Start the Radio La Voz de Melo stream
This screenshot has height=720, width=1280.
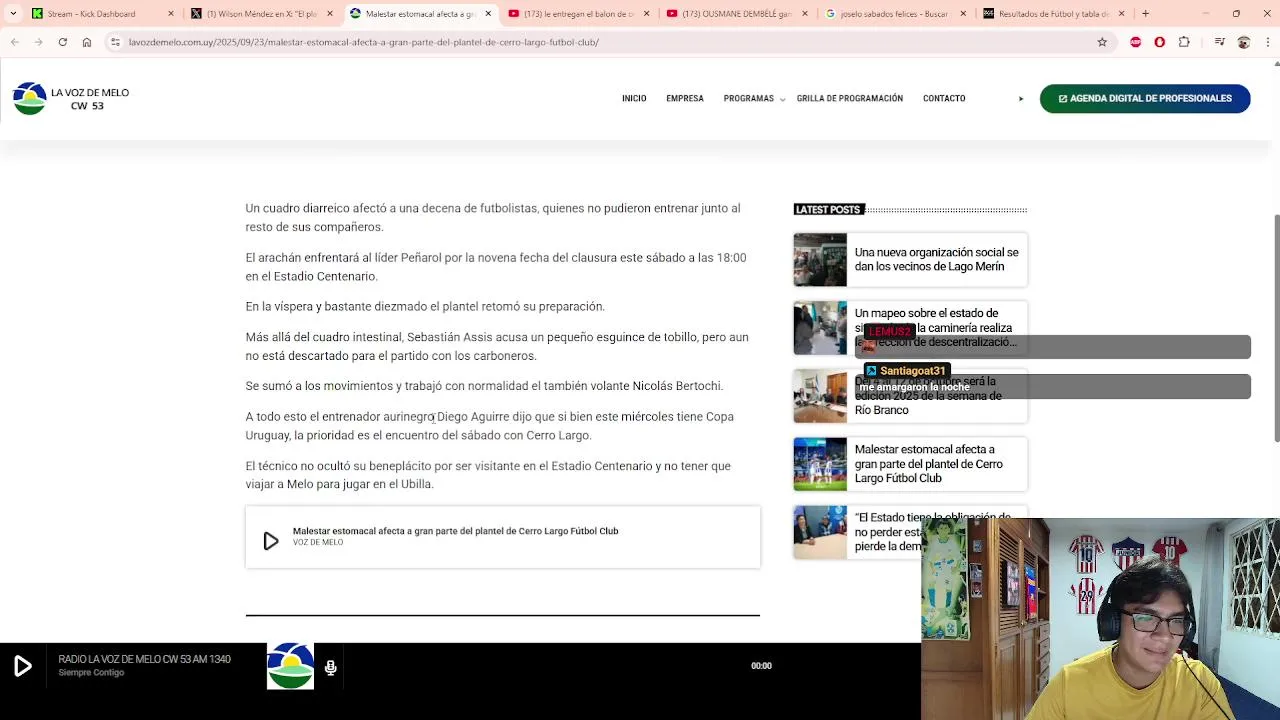coord(22,666)
